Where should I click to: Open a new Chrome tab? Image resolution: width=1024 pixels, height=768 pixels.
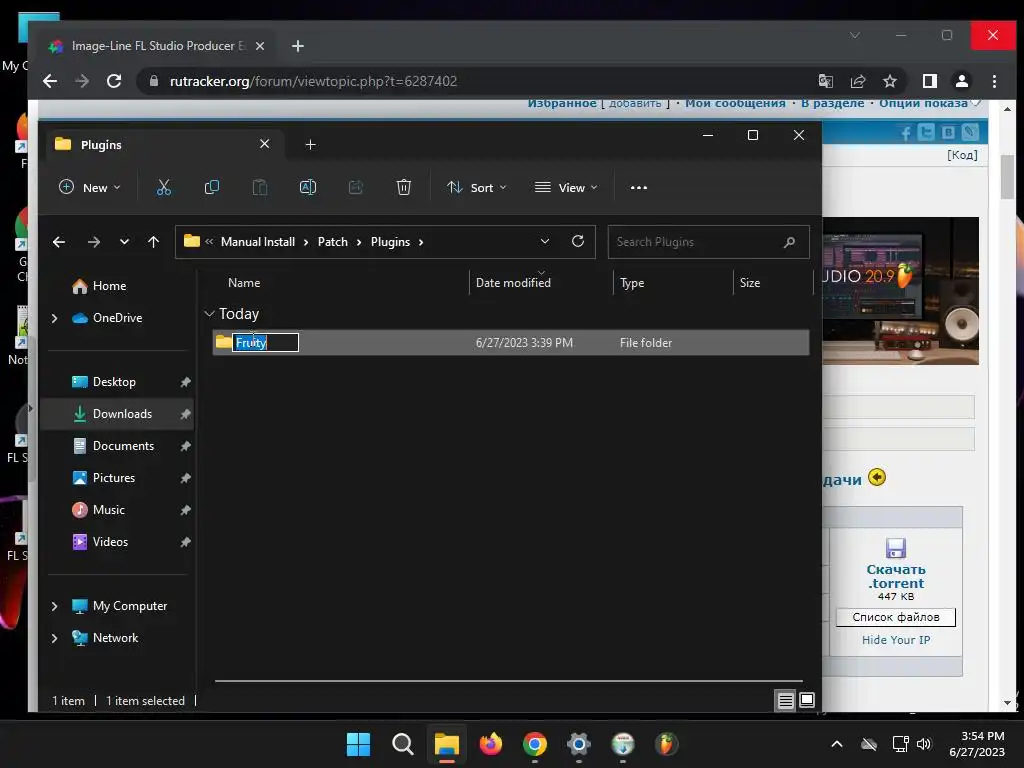pyautogui.click(x=298, y=46)
